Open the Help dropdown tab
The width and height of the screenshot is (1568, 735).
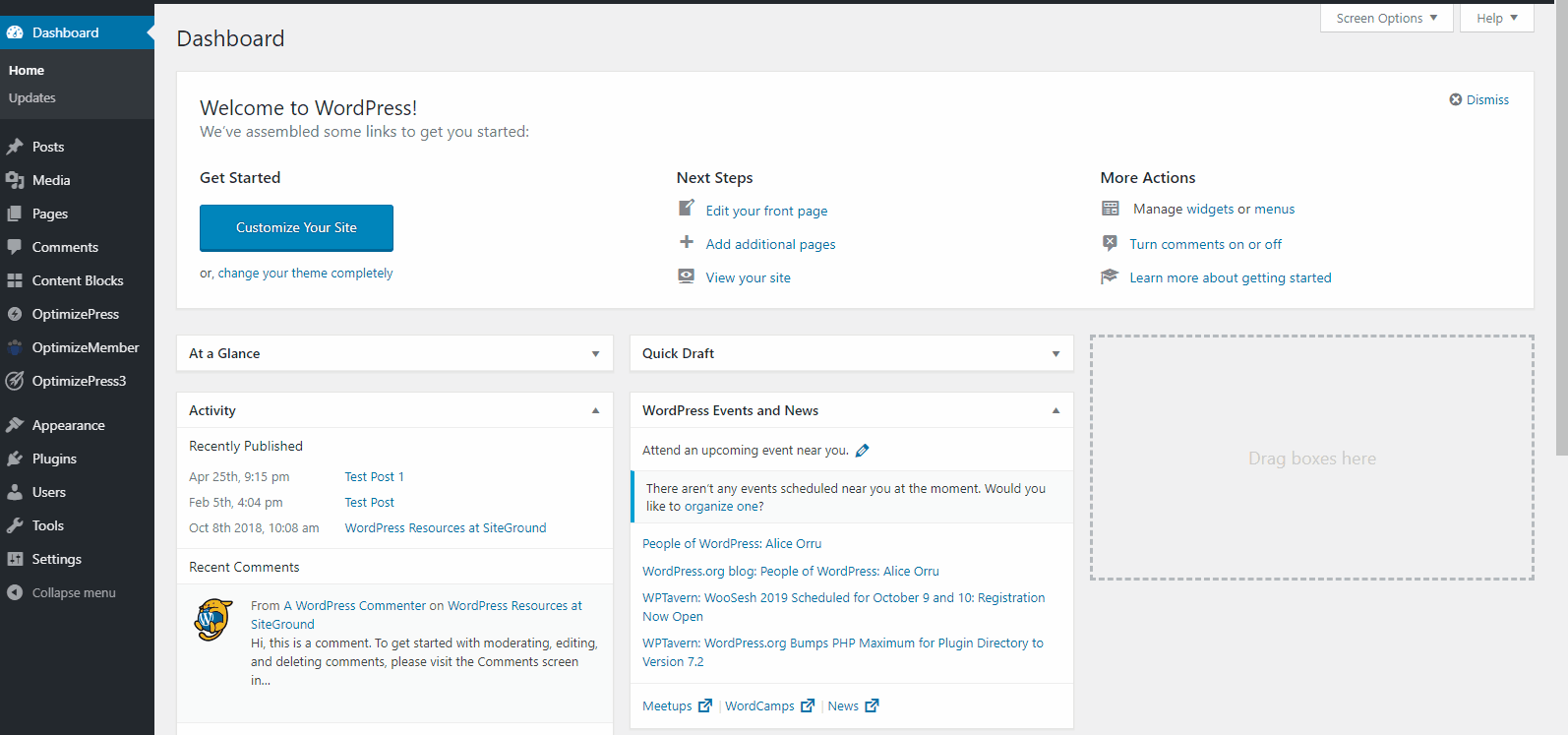click(x=1497, y=18)
